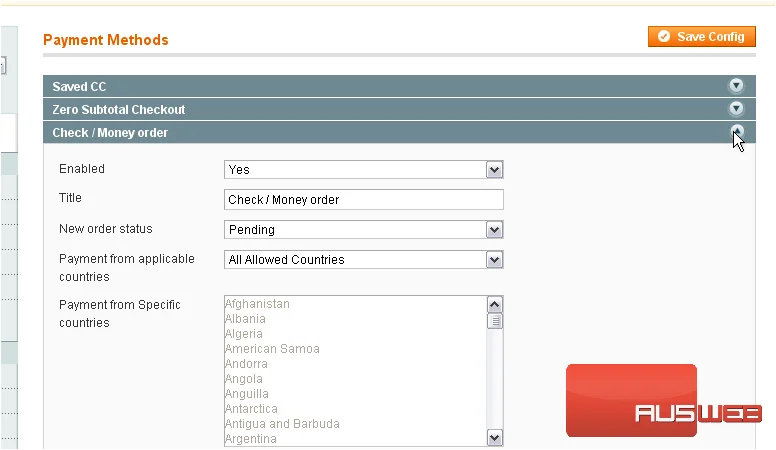776x450 pixels.
Task: Open the Enabled dropdown set to Yes
Action: pos(364,170)
